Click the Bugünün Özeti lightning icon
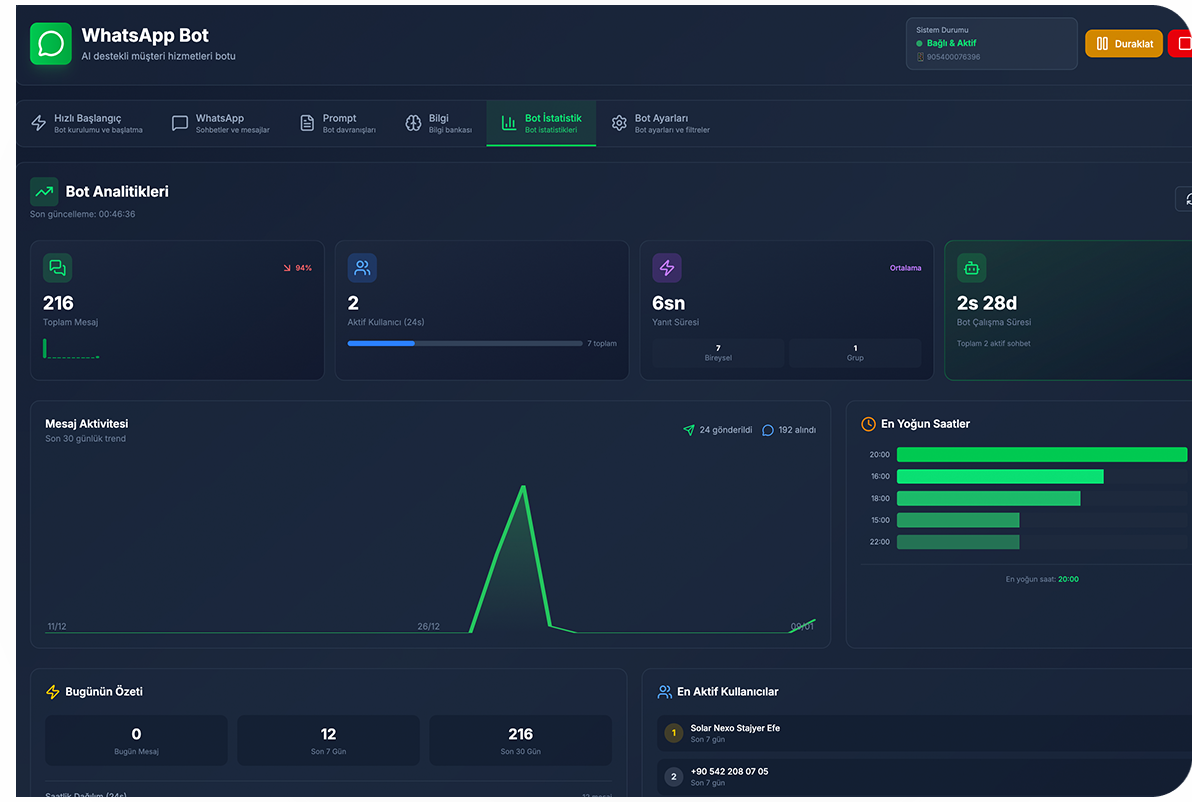The height and width of the screenshot is (802, 1192). click(53, 692)
